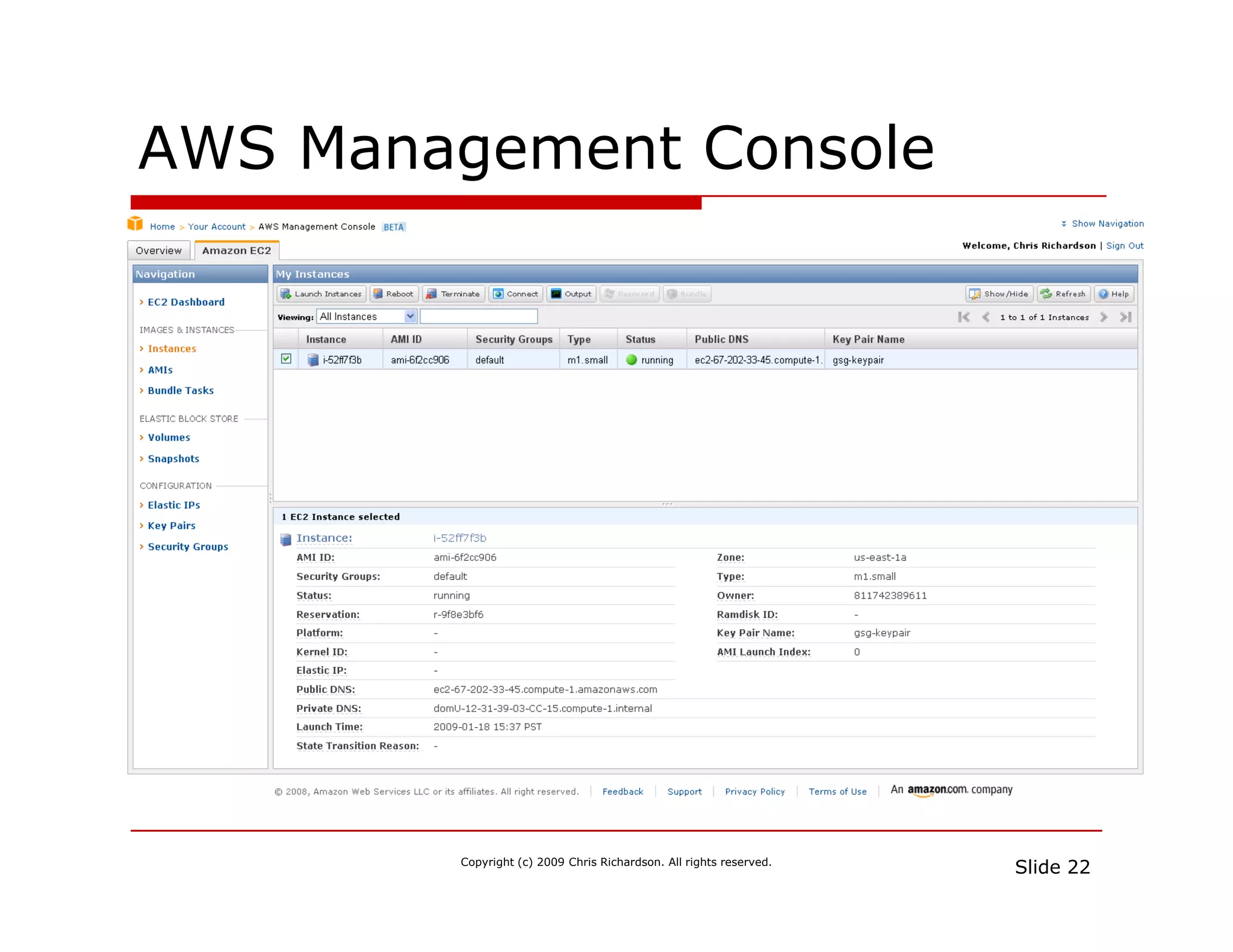Sort by the Instance column header

click(x=340, y=339)
